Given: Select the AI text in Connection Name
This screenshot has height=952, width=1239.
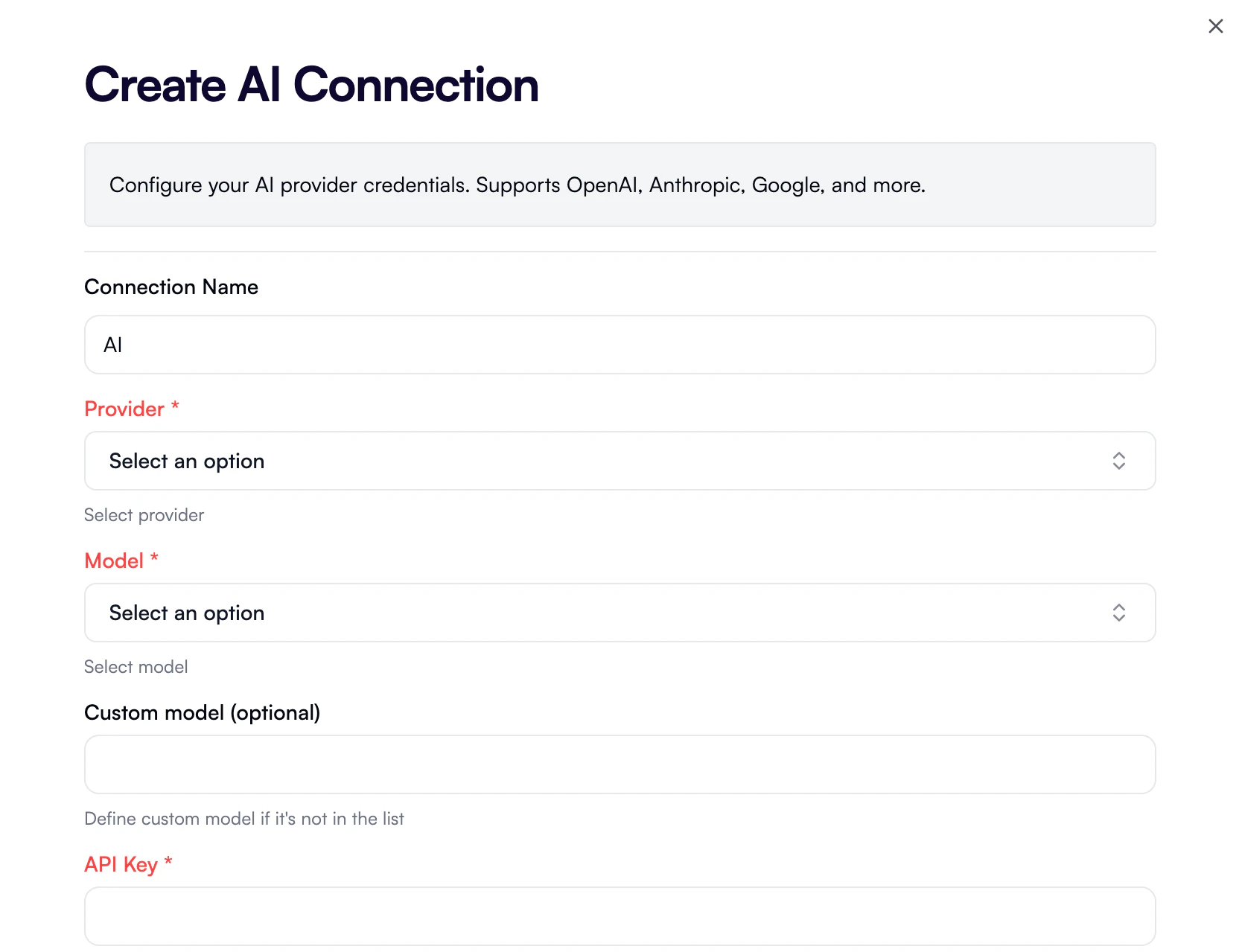Looking at the screenshot, I should (x=112, y=345).
